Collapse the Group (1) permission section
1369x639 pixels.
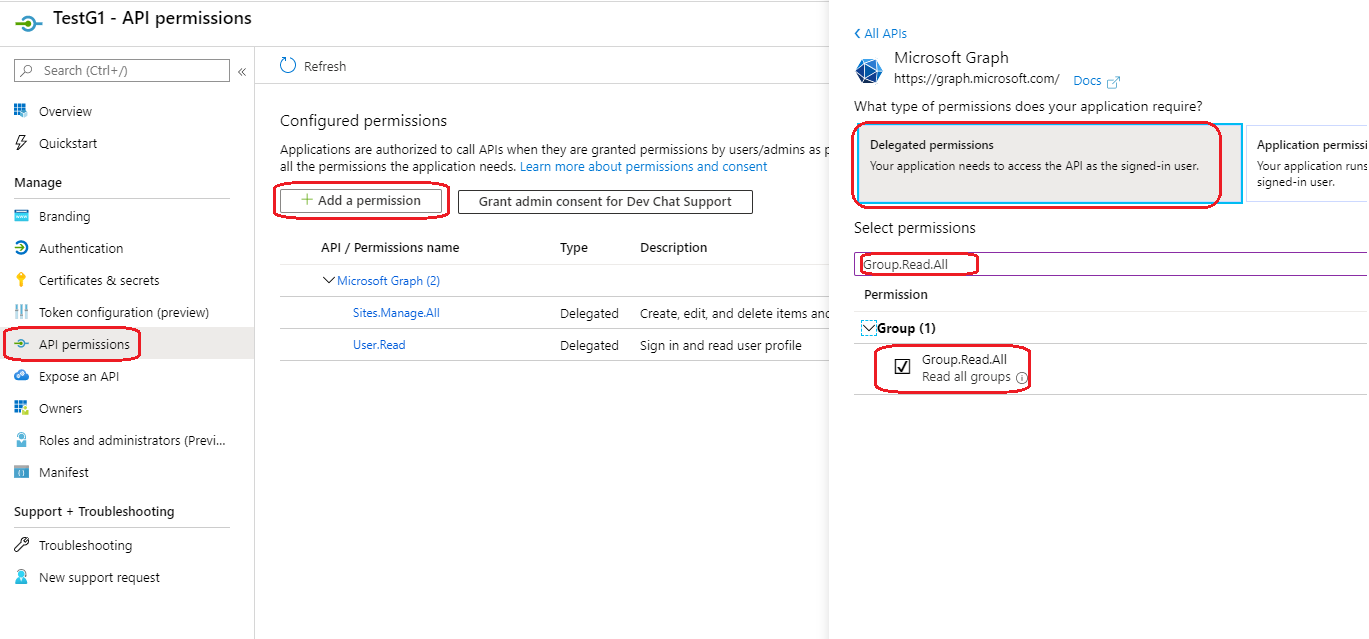pyautogui.click(x=868, y=327)
